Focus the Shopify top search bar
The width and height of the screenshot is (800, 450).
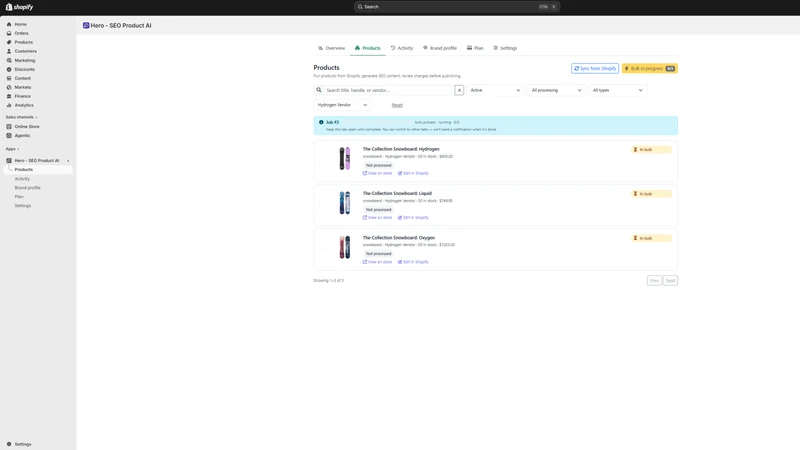[x=457, y=7]
